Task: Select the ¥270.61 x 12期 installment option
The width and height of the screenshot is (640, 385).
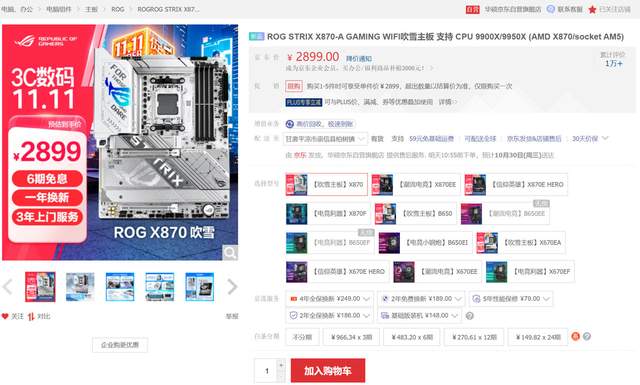Action: 474,337
